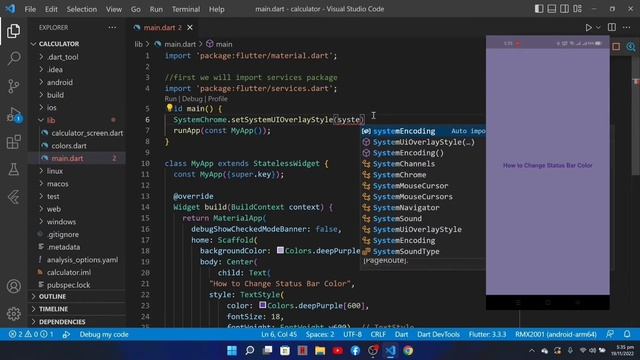The image size is (640, 360).
Task: Click deepPurple color swatch on line 18
Action: [280, 250]
